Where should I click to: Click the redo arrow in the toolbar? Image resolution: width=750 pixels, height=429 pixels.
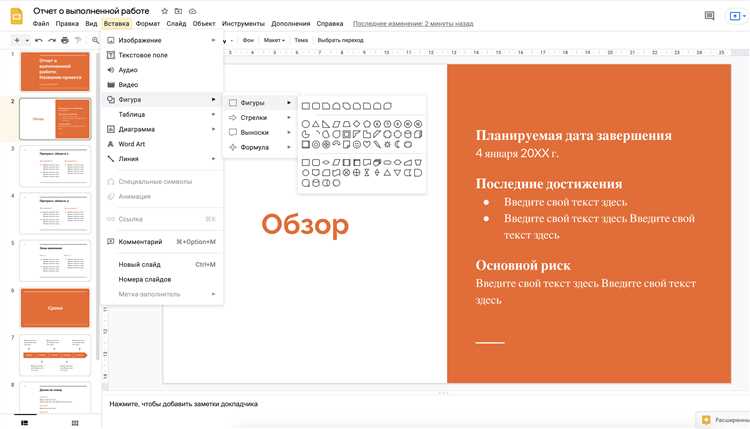click(52, 40)
